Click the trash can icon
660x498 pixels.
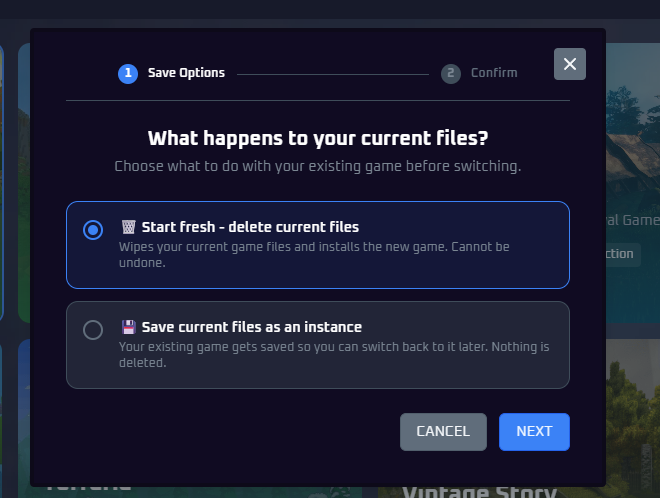click(x=129, y=227)
